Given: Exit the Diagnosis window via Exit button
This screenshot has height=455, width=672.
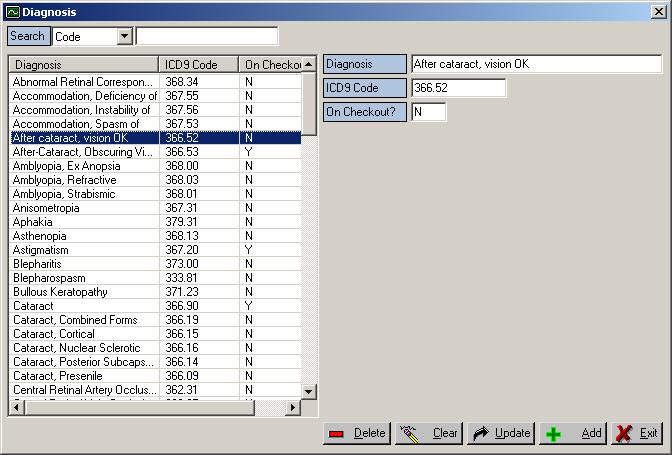Looking at the screenshot, I should tap(636, 433).
